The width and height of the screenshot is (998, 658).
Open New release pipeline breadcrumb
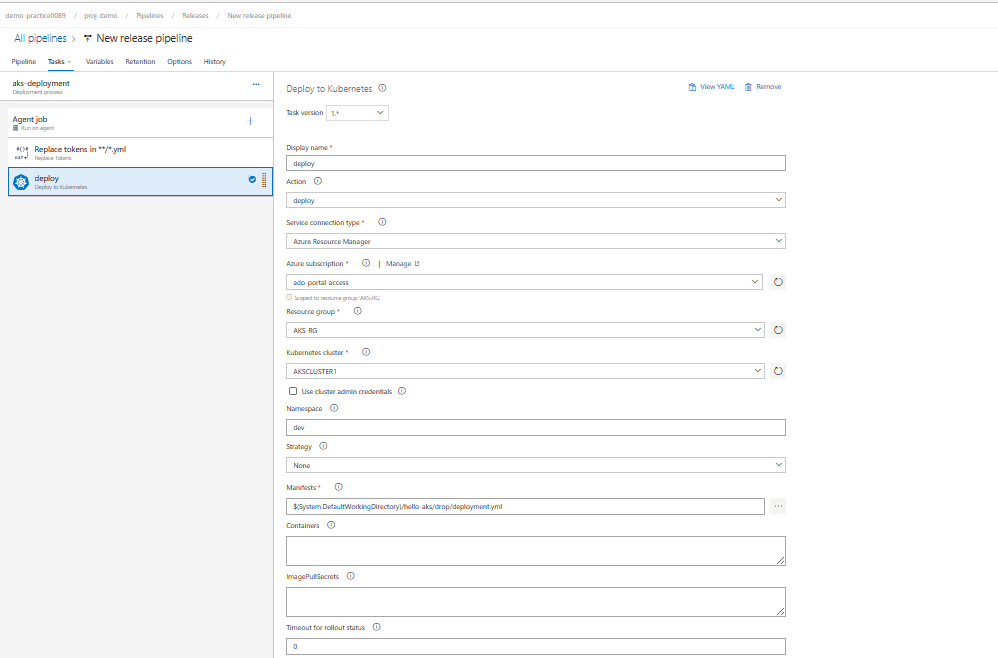(259, 15)
